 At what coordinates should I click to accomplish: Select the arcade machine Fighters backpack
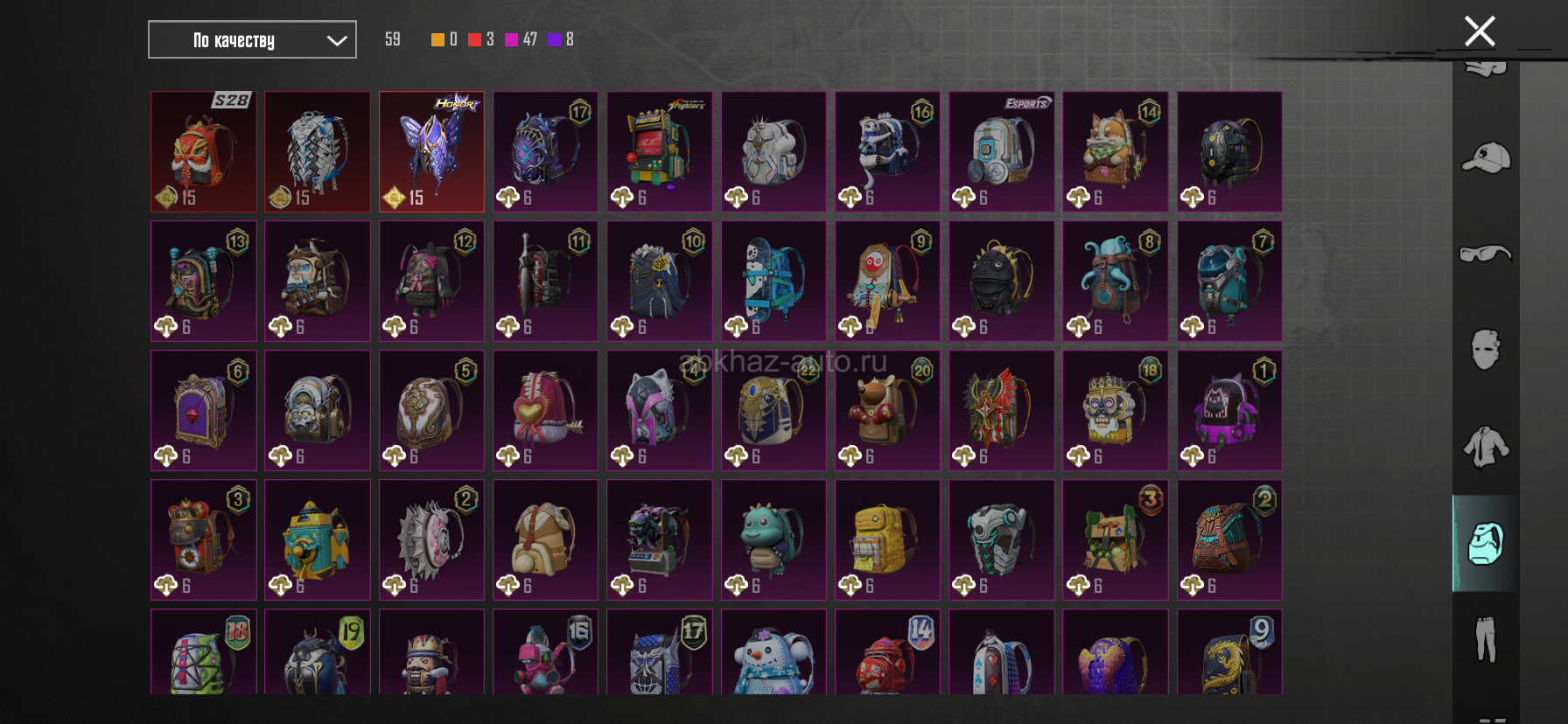[660, 151]
